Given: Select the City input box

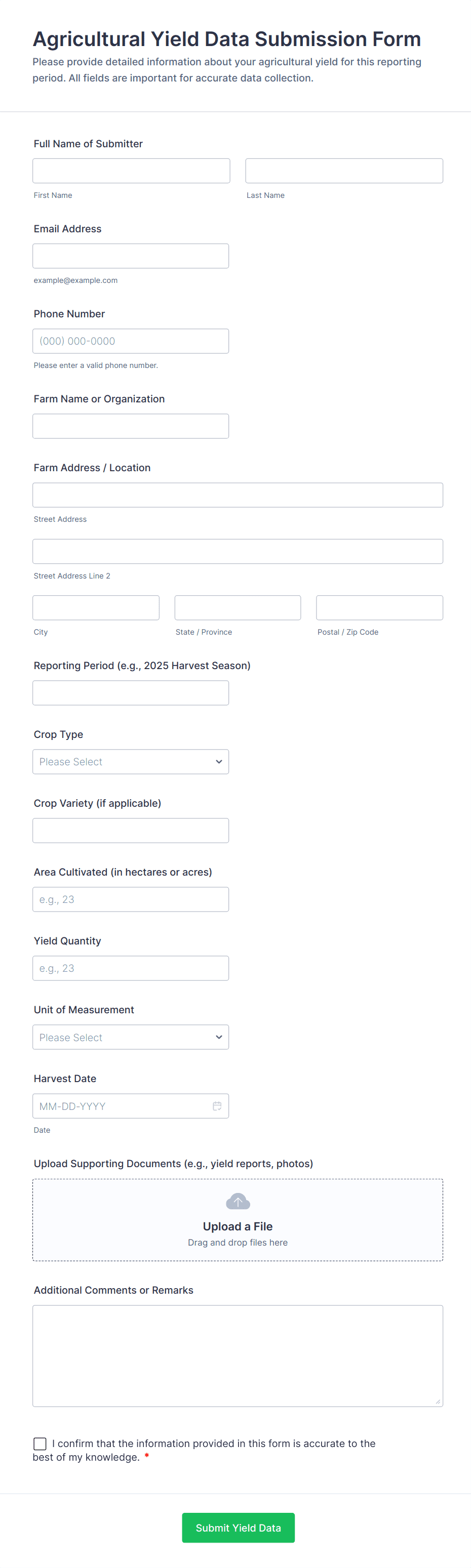Looking at the screenshot, I should pyautogui.click(x=96, y=607).
